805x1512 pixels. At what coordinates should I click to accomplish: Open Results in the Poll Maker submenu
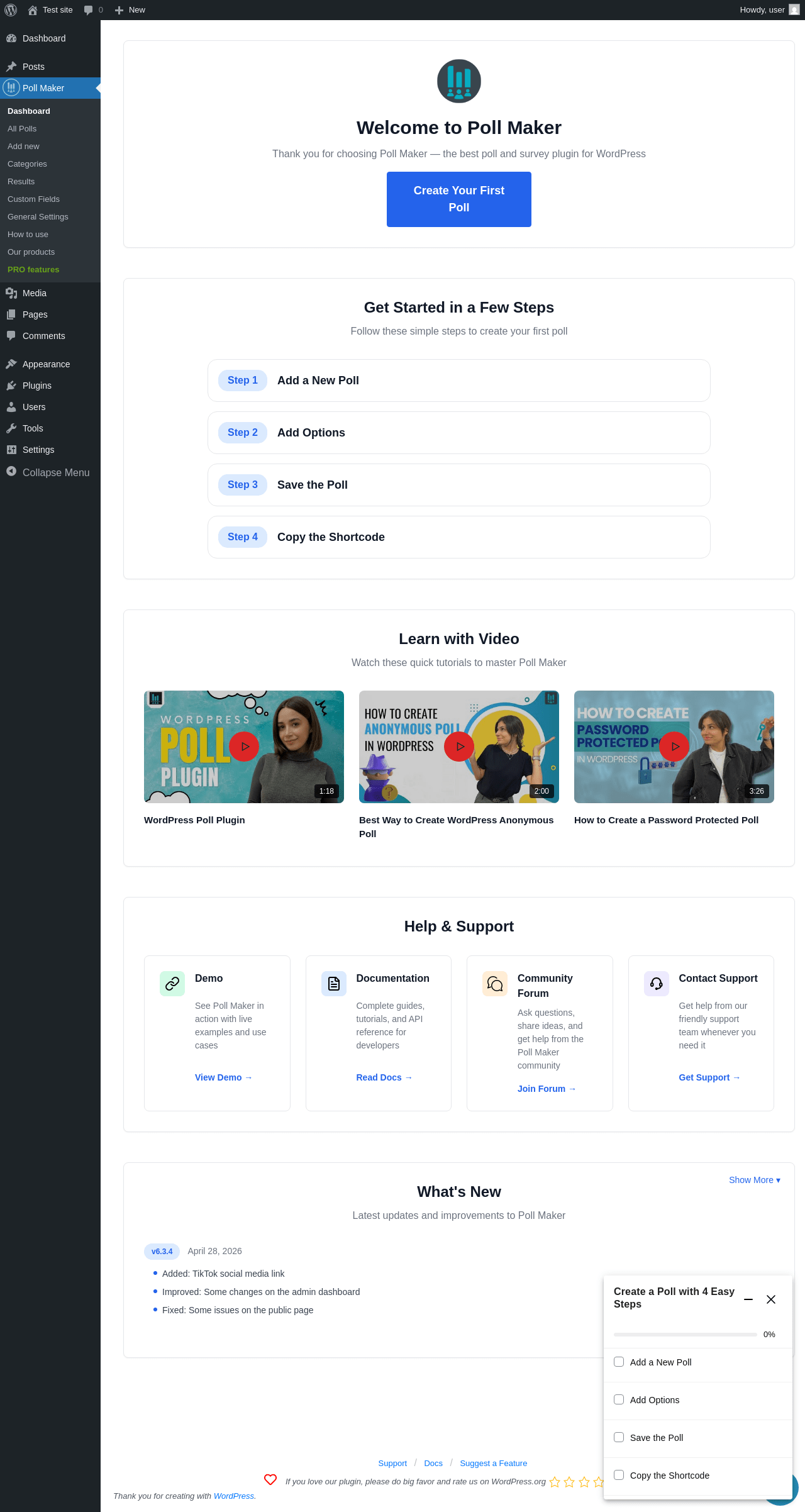pyautogui.click(x=21, y=182)
